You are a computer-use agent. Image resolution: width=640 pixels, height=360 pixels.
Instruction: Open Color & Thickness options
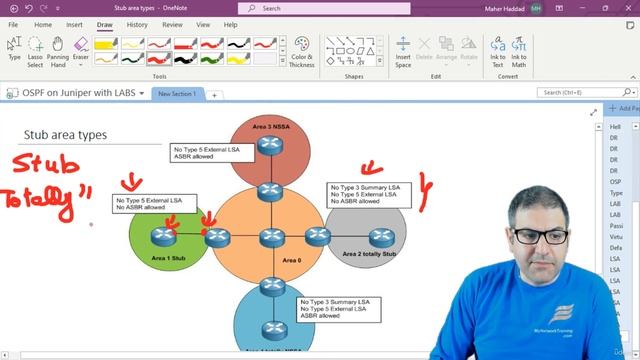(x=302, y=52)
